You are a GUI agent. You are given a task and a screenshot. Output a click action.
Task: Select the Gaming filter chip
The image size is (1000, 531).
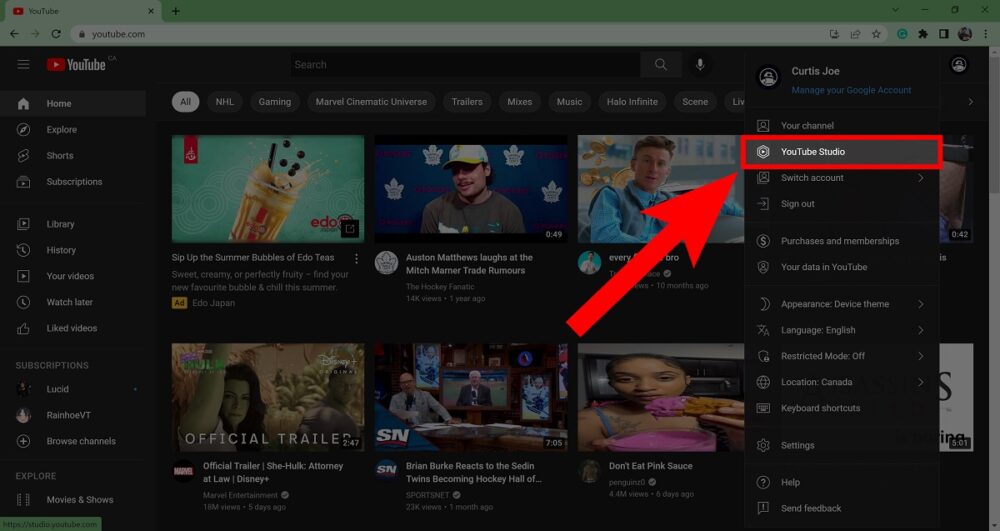(274, 102)
